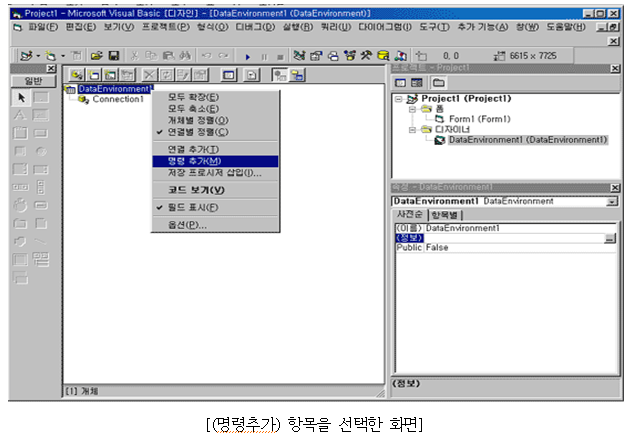
Task: Open the 도구(T) menu
Action: [x=434, y=27]
